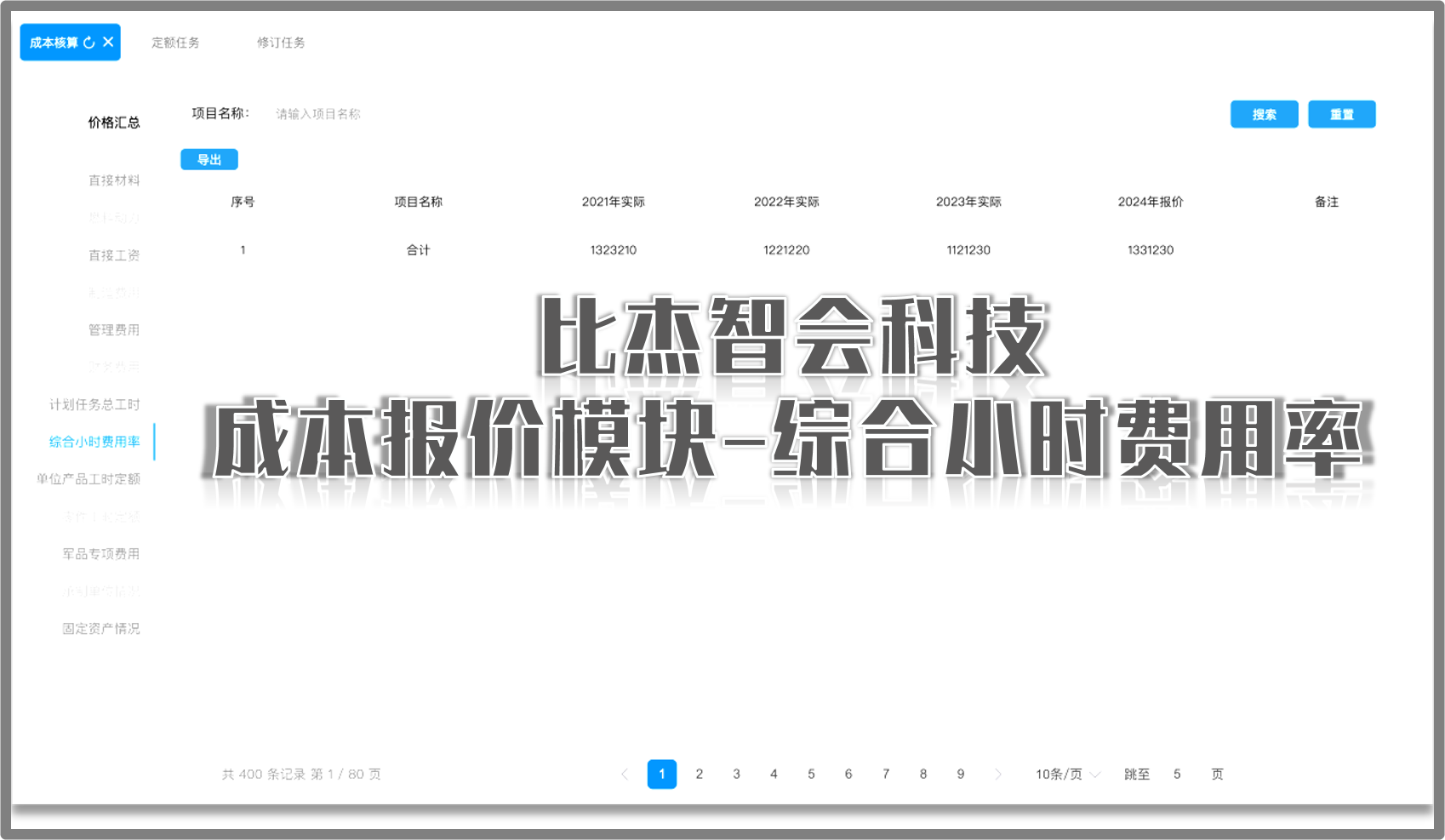Go to page 7

point(886,774)
